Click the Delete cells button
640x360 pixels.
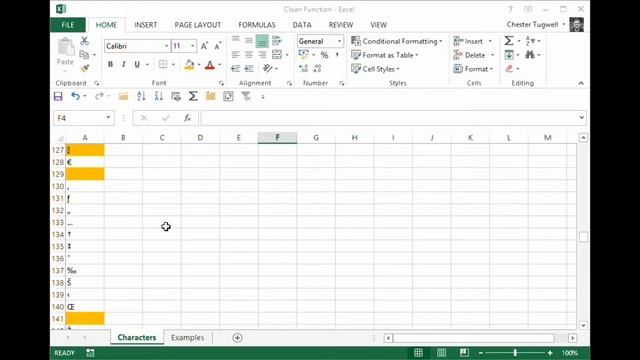474,55
